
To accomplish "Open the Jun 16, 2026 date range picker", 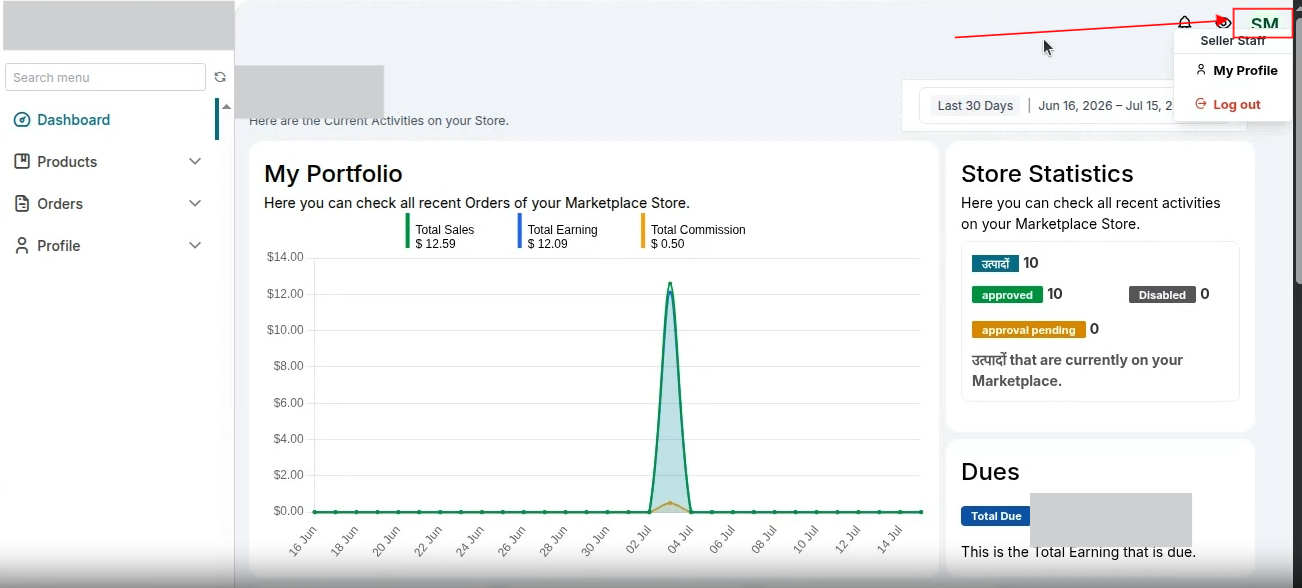I will 1106,106.
